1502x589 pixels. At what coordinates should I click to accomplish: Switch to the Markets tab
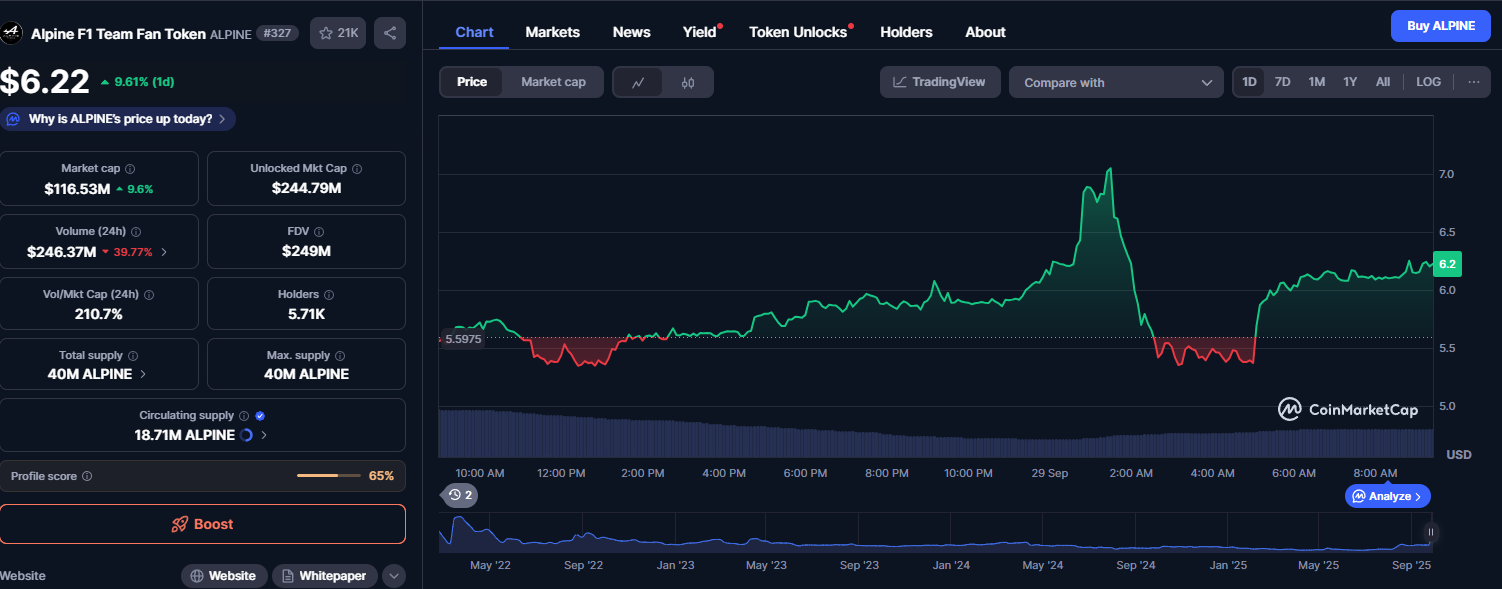pyautogui.click(x=552, y=32)
